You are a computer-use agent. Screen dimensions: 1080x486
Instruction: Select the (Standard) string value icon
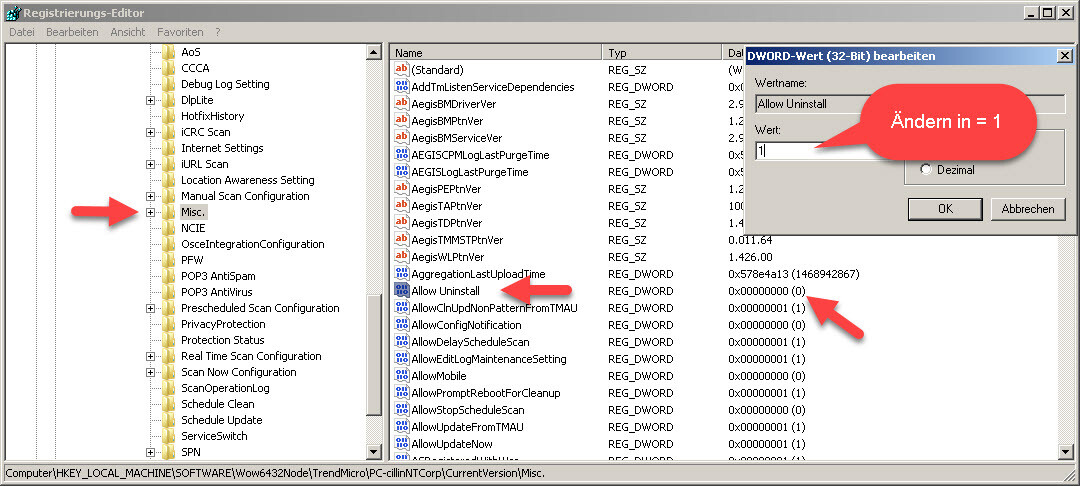pos(402,70)
